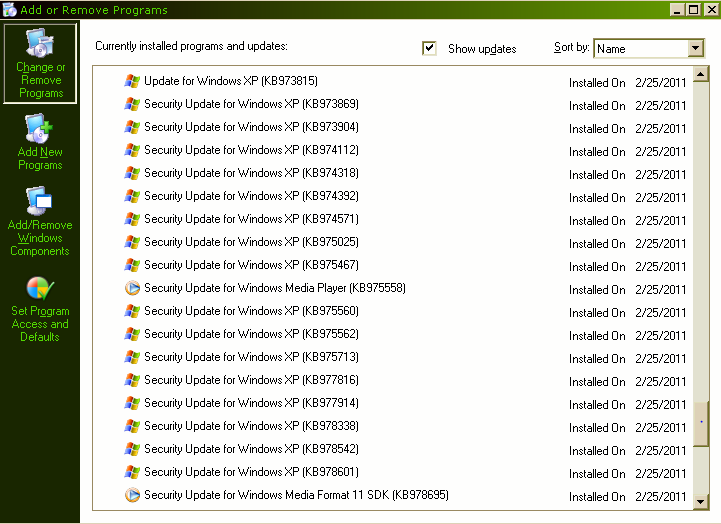The image size is (721, 524).
Task: Select Security Update for Windows XP (KB974392)
Action: [x=251, y=196]
